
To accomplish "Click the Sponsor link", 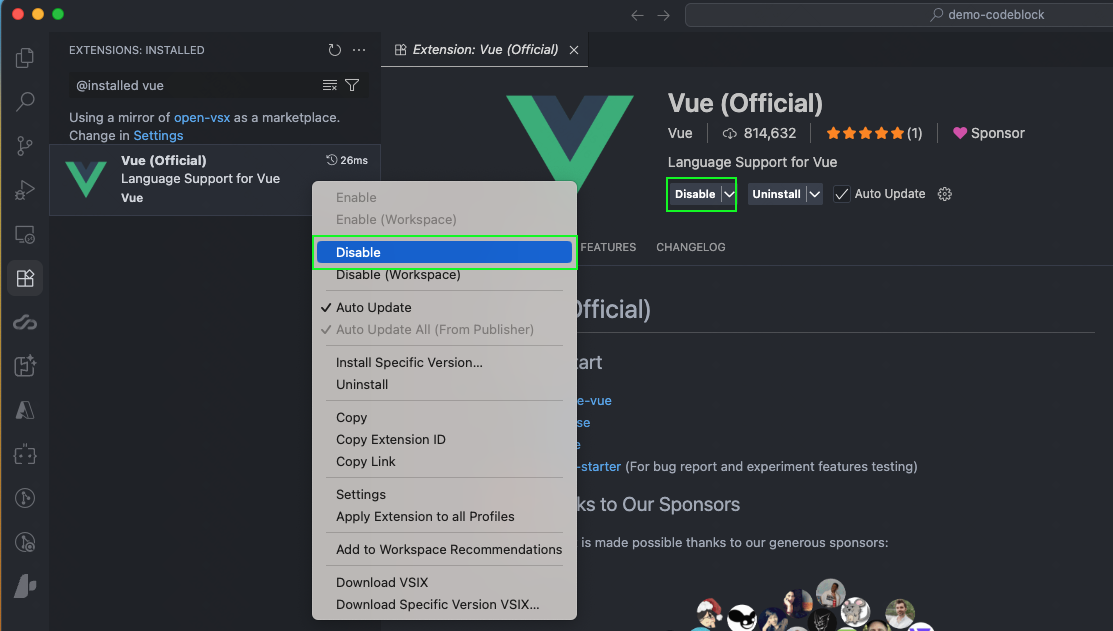I will 988,133.
